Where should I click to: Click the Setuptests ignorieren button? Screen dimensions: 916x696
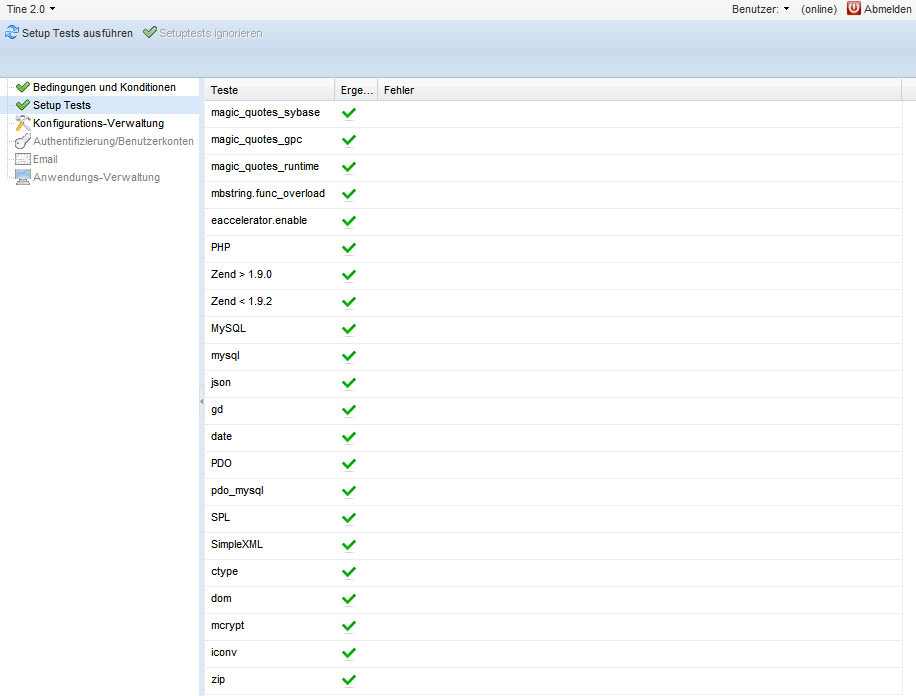coord(203,33)
